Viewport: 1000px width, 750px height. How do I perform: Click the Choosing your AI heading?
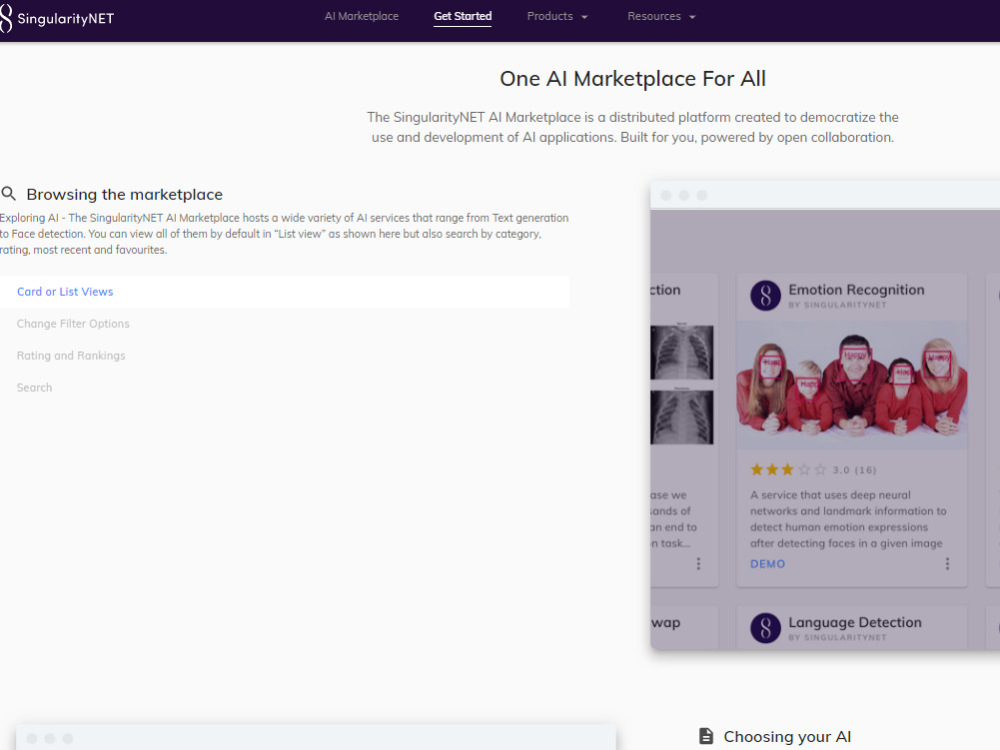tap(787, 737)
